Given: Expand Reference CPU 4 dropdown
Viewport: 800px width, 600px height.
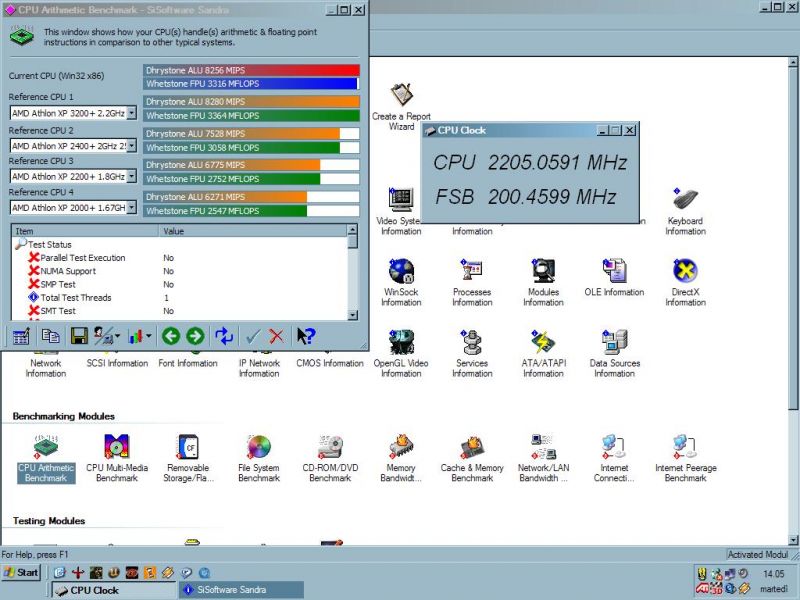Looking at the screenshot, I should pyautogui.click(x=132, y=208).
